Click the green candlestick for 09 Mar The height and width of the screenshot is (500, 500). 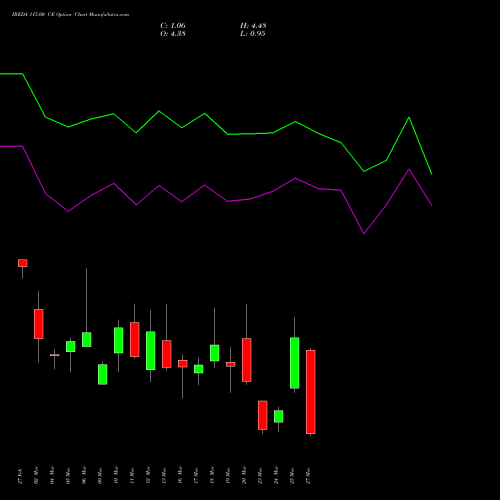click(x=103, y=374)
